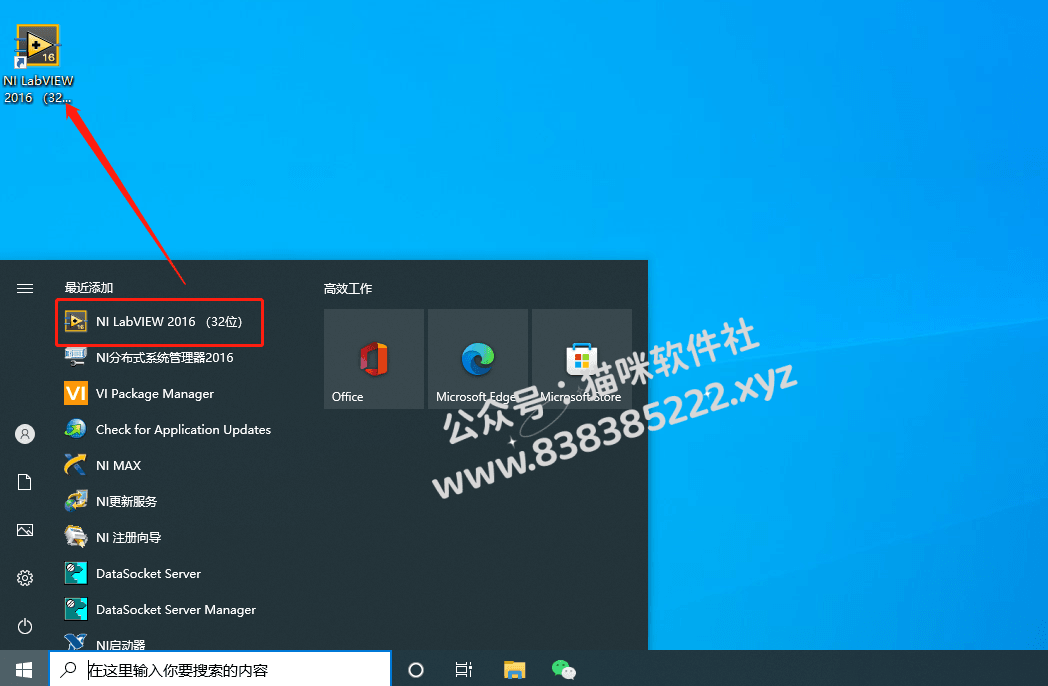Screen dimensions: 1048x686
Task: Expand the Start menu hamburger button
Action: pyautogui.click(x=25, y=288)
